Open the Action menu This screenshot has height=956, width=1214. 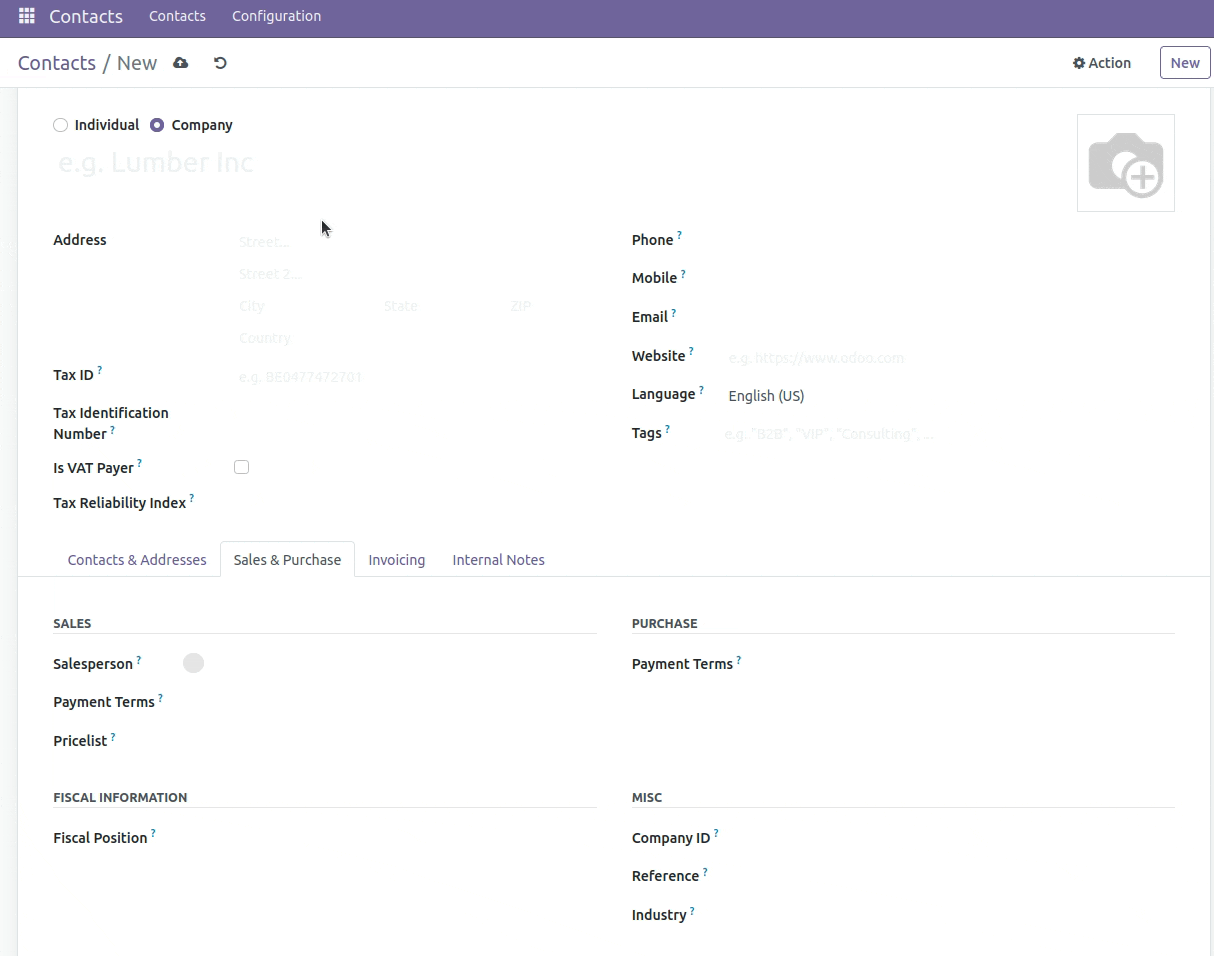pos(1101,63)
